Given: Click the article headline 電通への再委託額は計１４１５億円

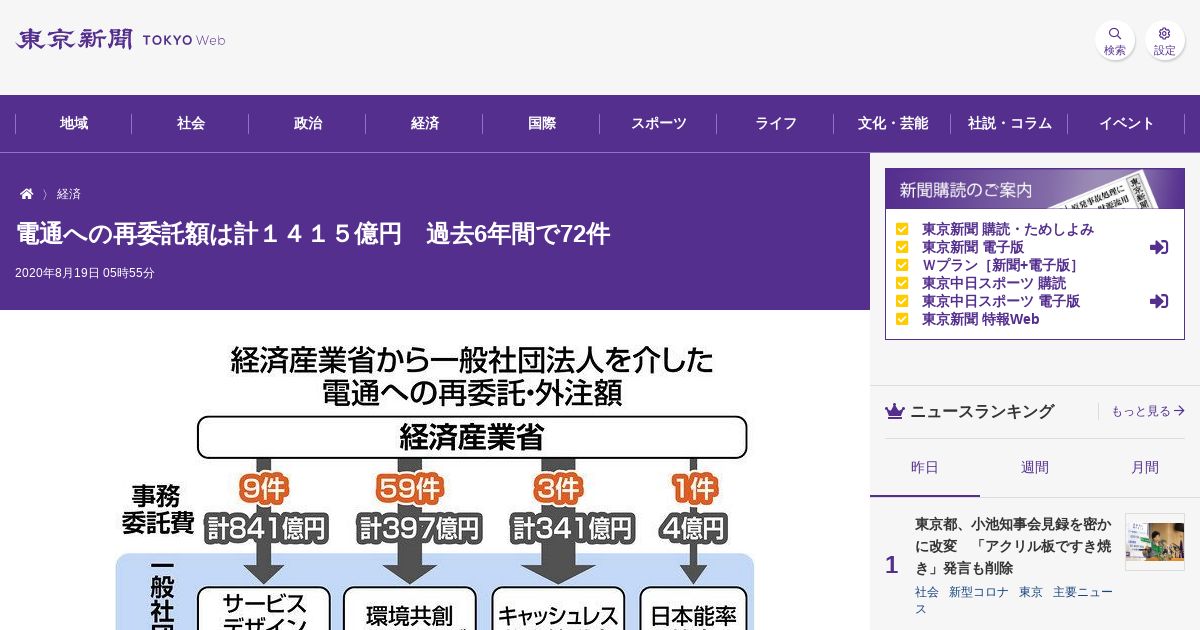Looking at the screenshot, I should [x=313, y=234].
